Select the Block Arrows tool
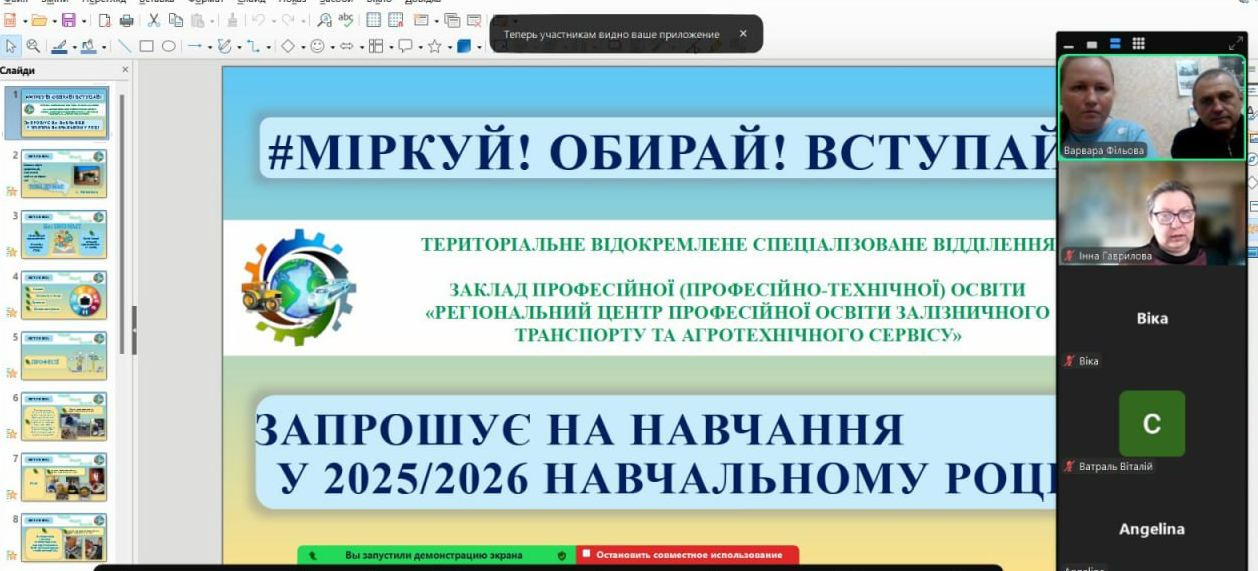 point(346,46)
